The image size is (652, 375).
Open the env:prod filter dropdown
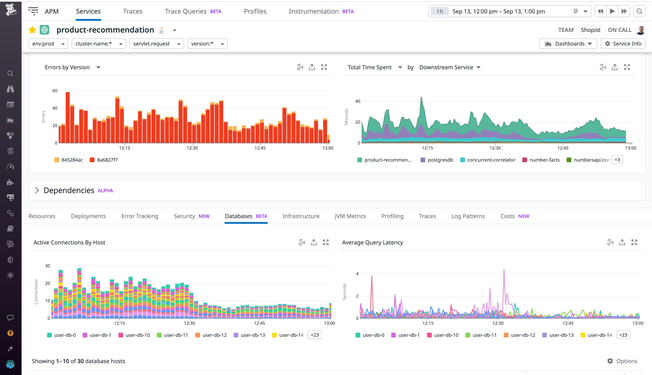pos(48,44)
